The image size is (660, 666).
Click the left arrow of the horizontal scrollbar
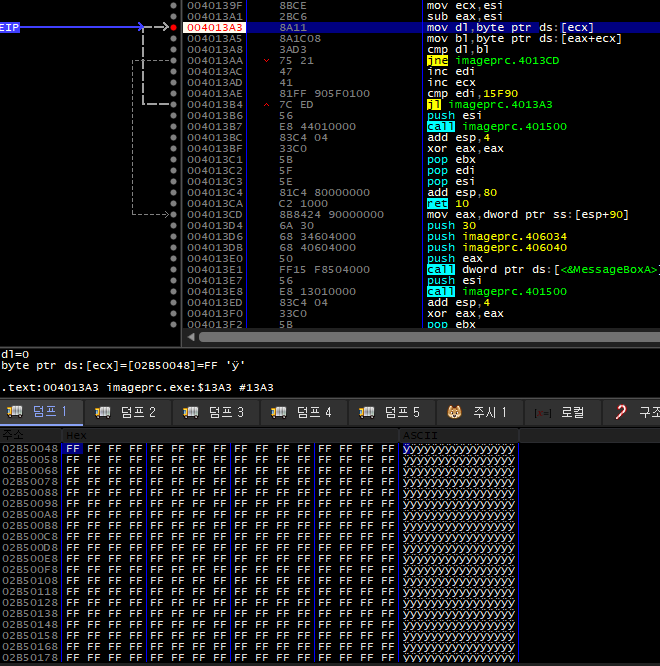(x=191, y=337)
